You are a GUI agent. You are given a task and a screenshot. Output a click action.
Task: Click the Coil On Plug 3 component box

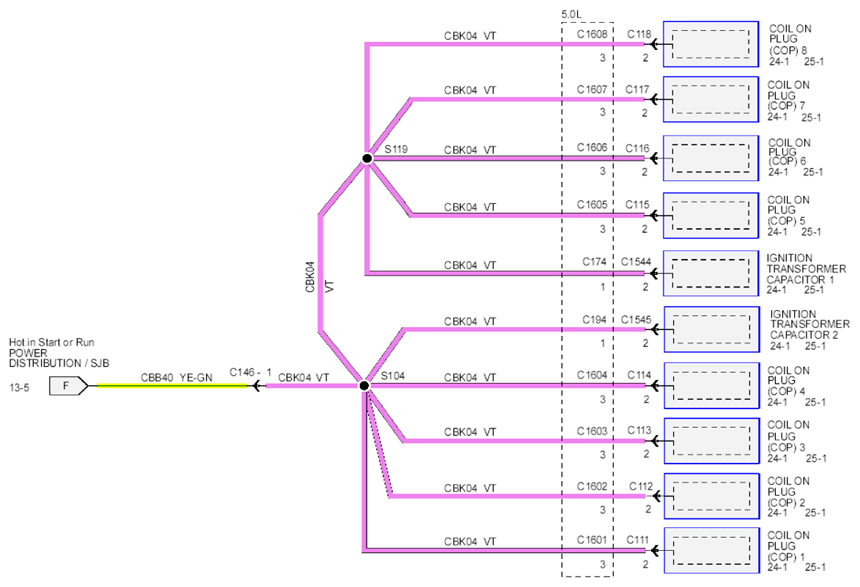click(711, 441)
